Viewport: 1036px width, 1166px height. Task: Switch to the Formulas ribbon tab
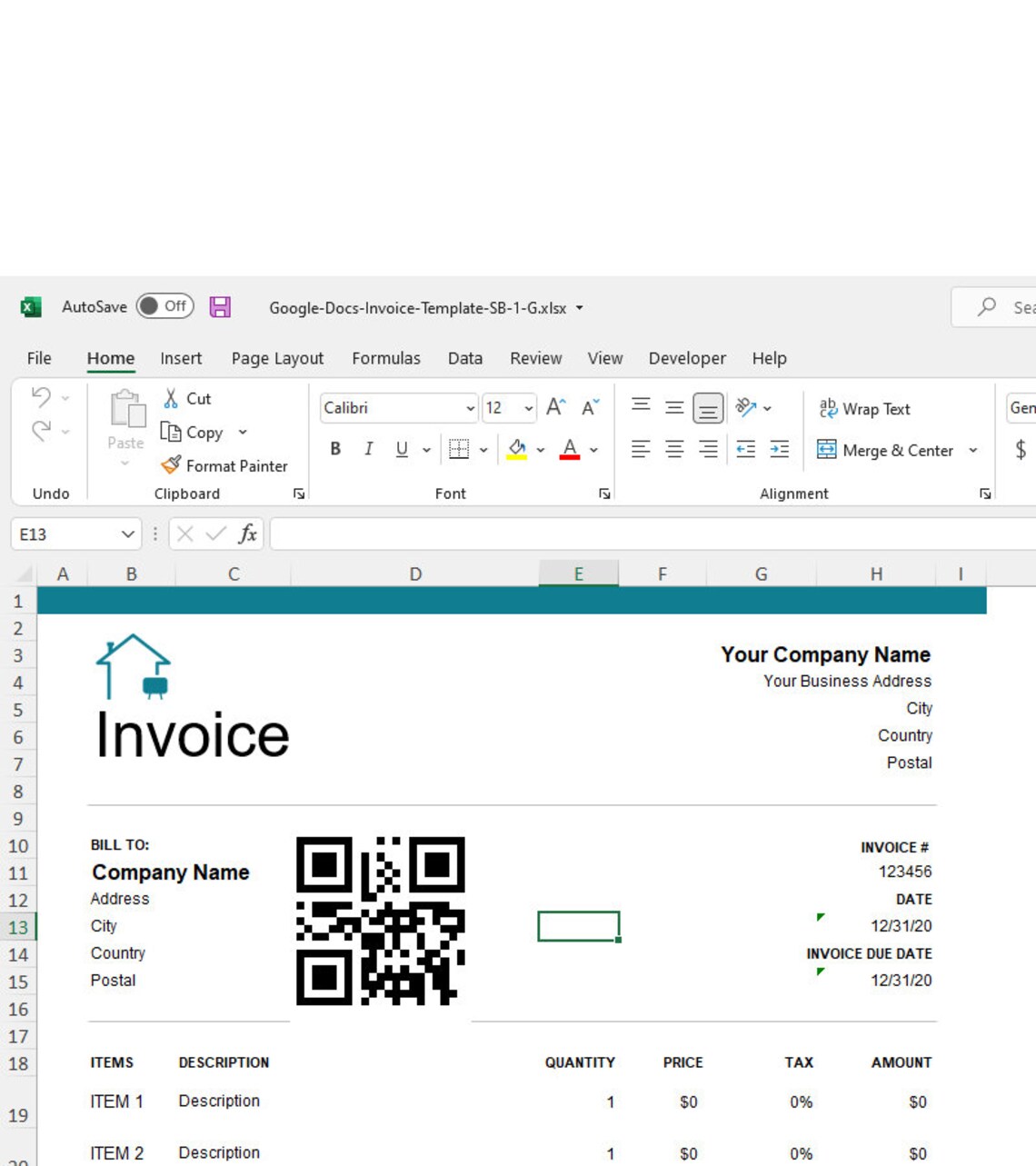tap(385, 358)
